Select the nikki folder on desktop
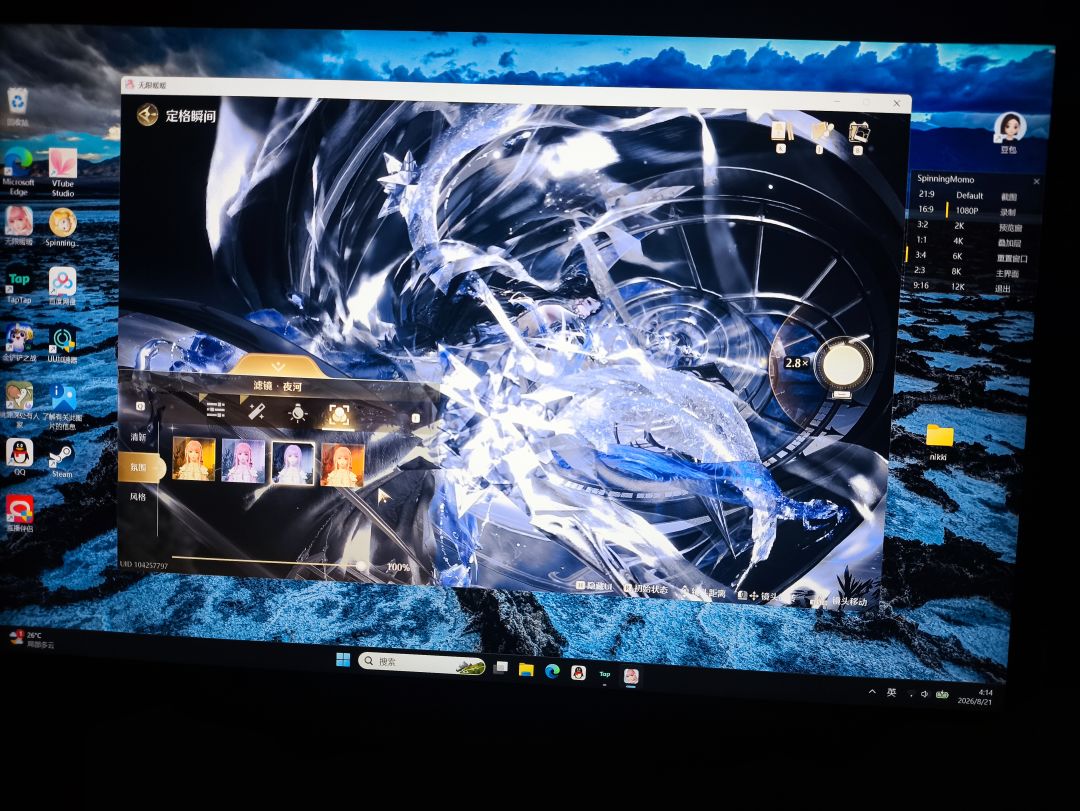 [x=939, y=443]
